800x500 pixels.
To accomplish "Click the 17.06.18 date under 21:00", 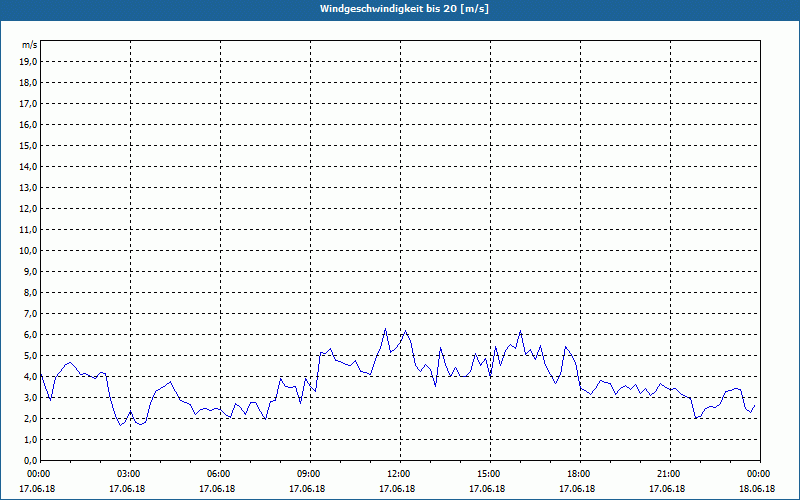I will 667,489.
